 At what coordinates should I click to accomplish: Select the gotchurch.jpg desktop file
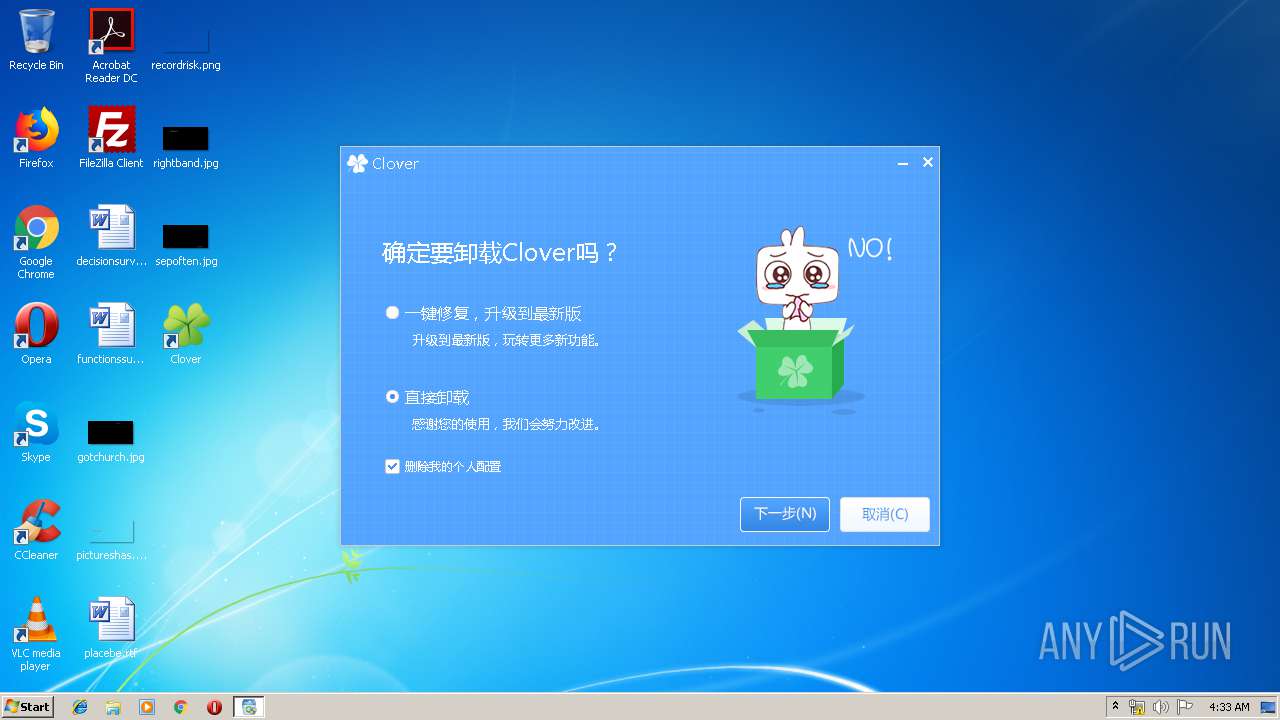click(x=111, y=440)
